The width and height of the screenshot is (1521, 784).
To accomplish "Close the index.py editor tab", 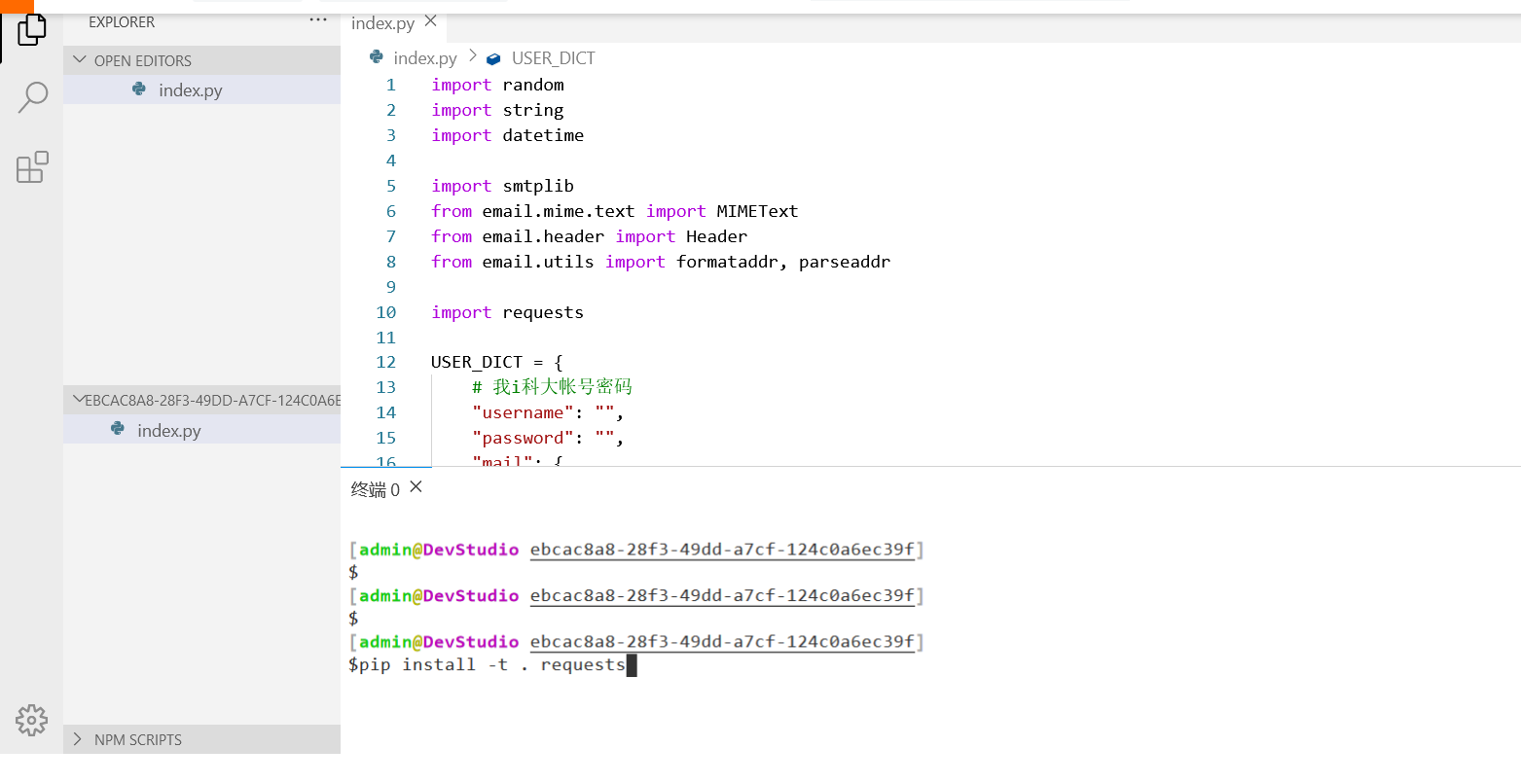I will coord(431,21).
